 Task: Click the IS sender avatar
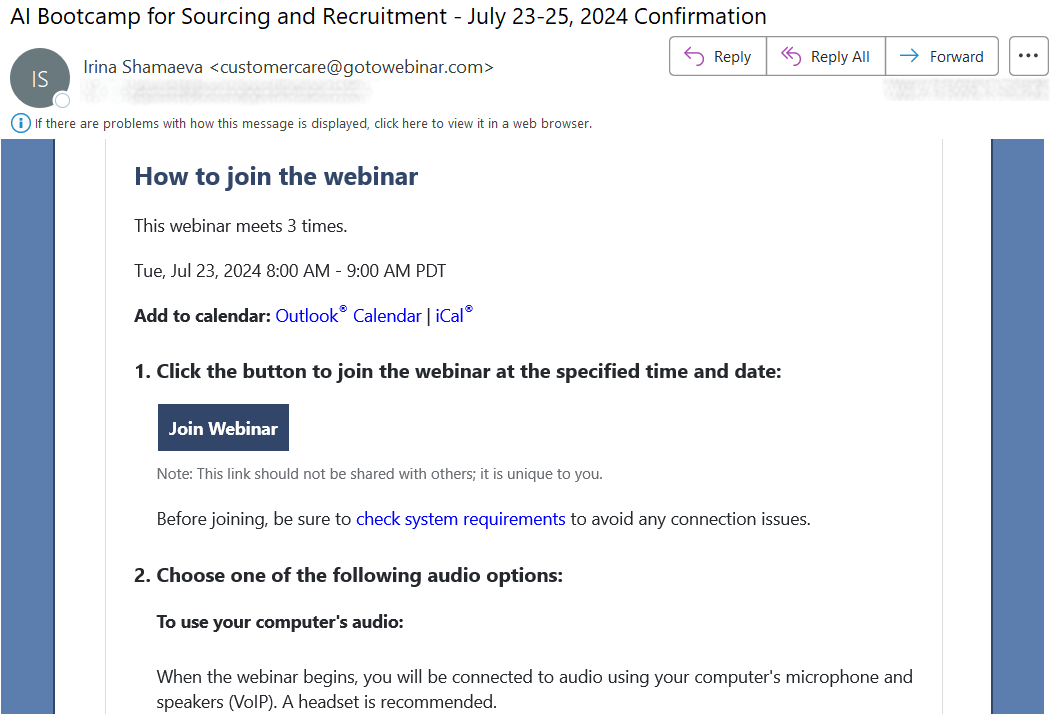[x=40, y=78]
